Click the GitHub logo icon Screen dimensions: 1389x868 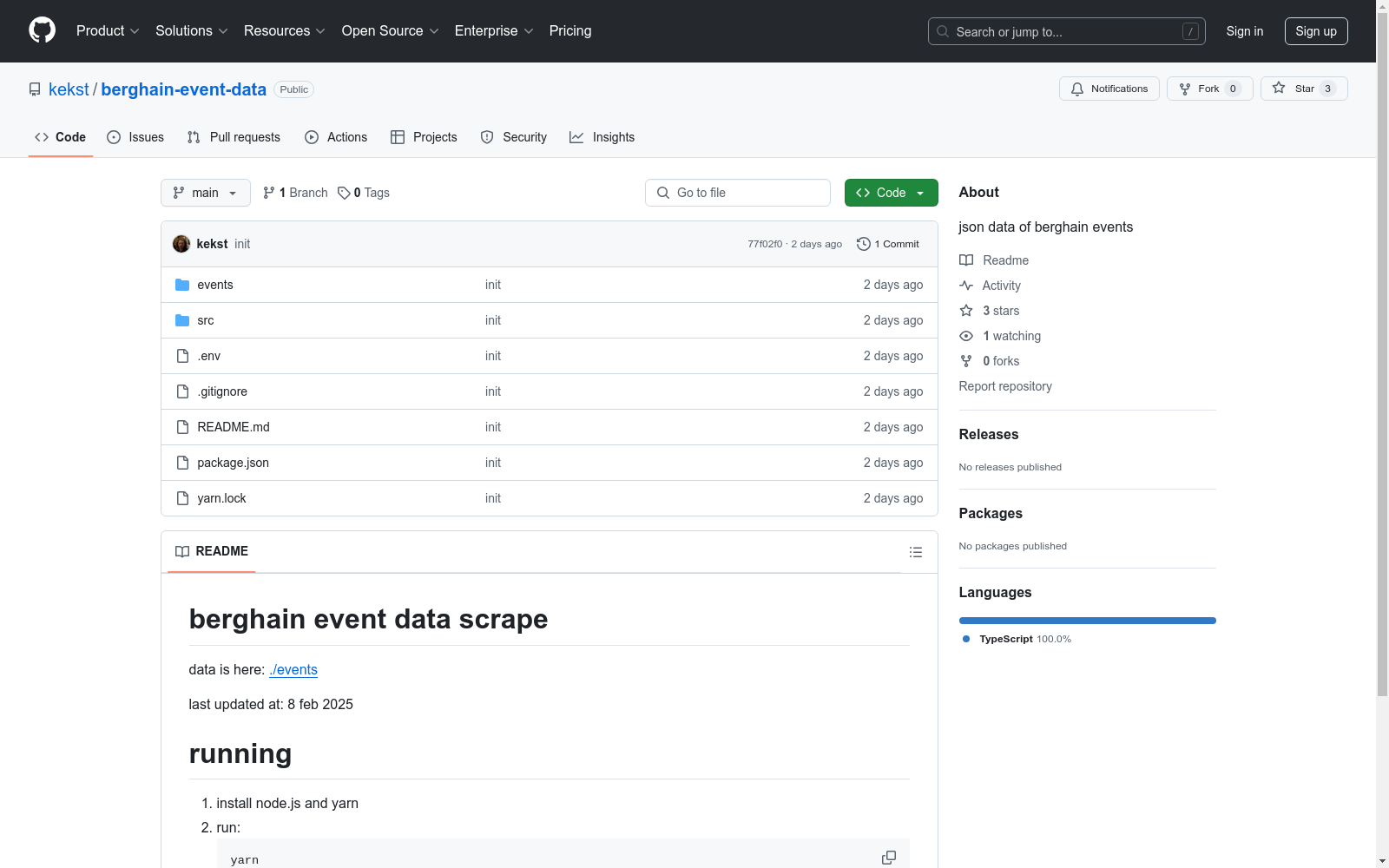pos(42,30)
